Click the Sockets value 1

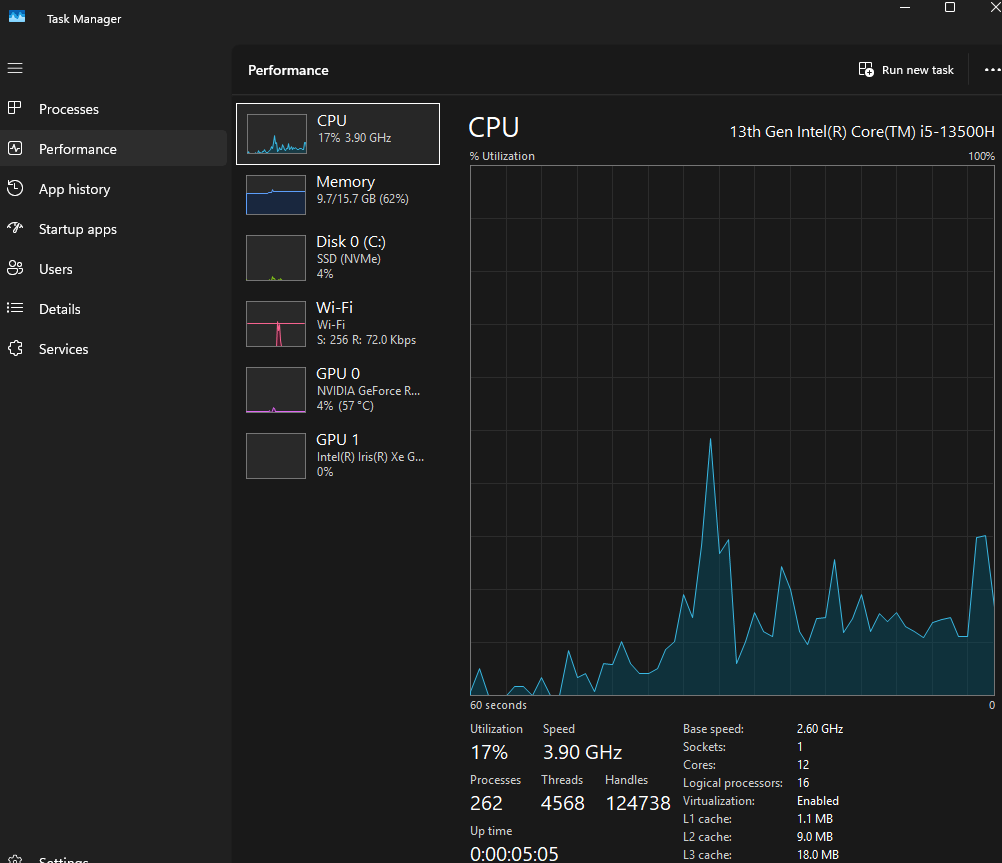(800, 747)
